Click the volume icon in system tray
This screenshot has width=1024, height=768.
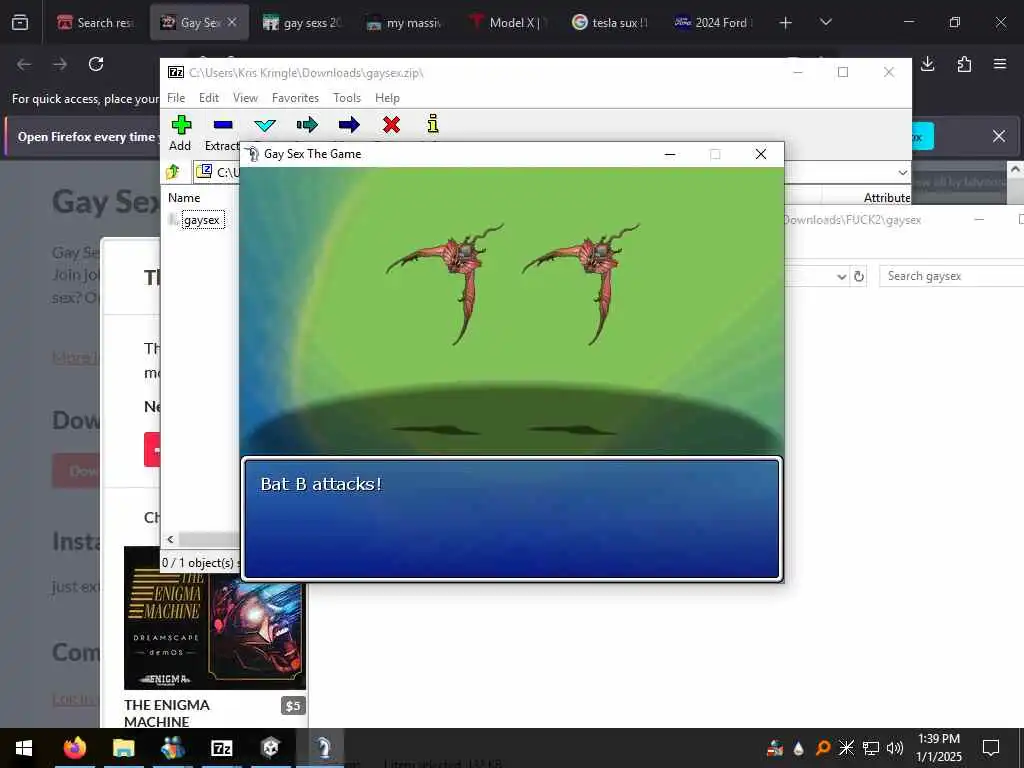(895, 748)
